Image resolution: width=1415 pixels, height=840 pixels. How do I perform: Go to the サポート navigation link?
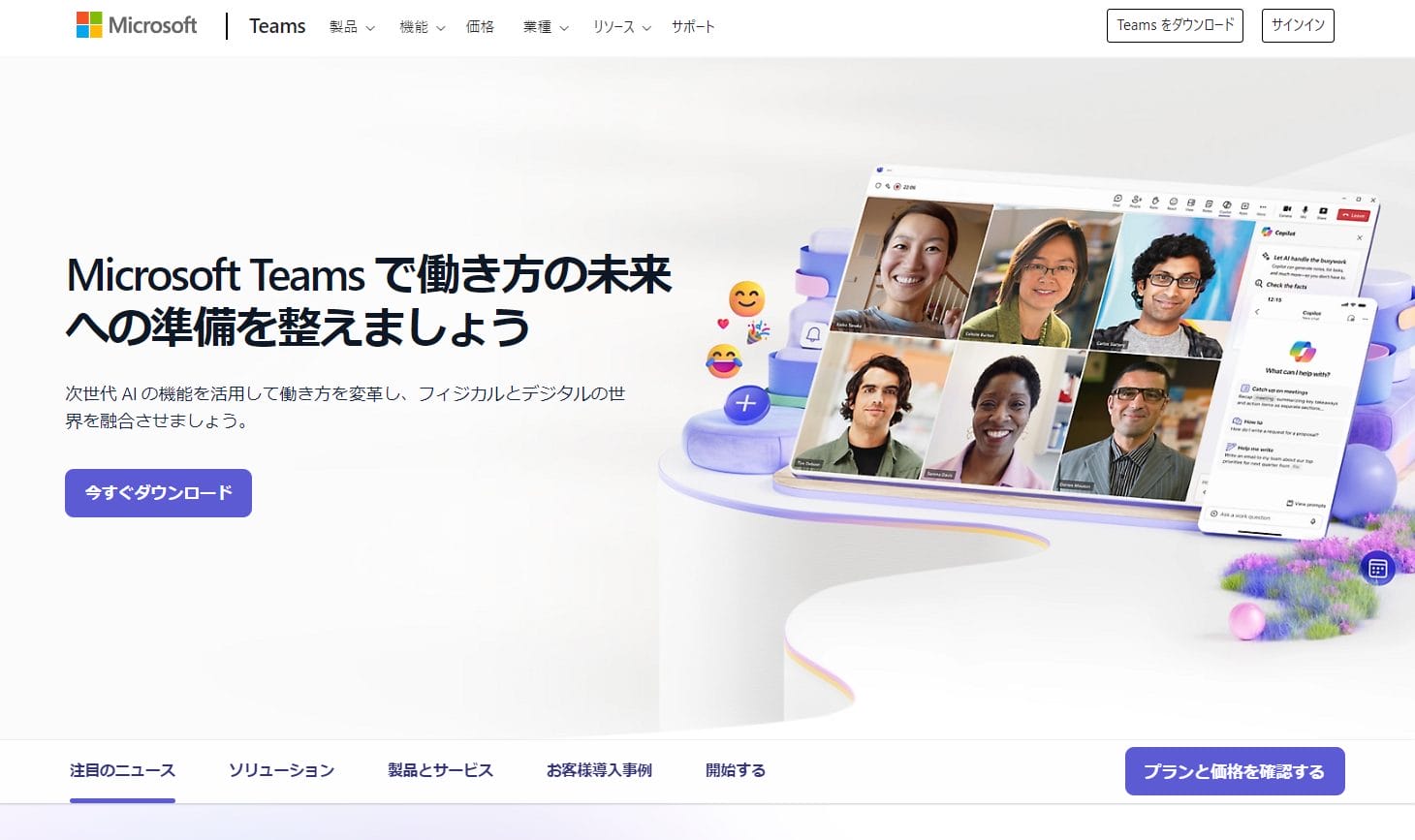693,27
